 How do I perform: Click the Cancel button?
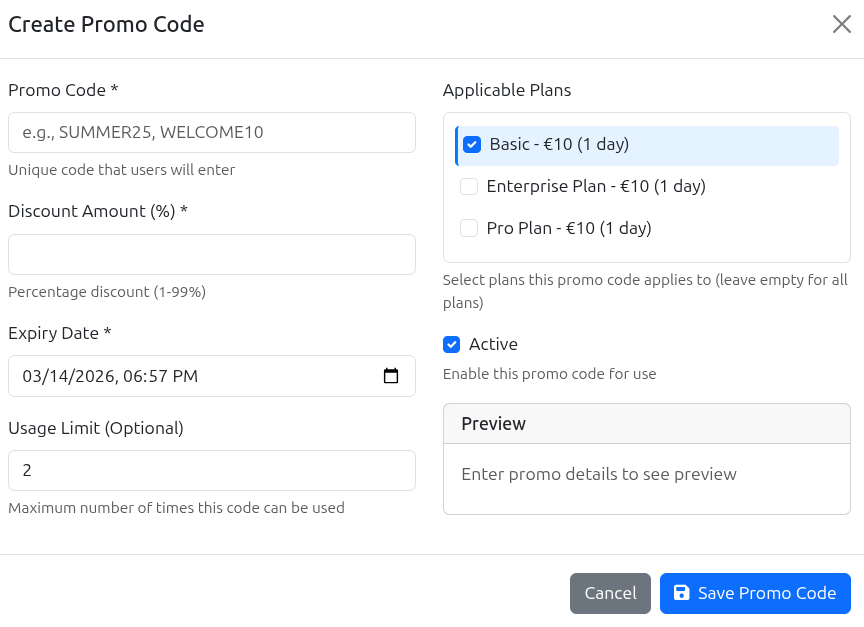(610, 593)
